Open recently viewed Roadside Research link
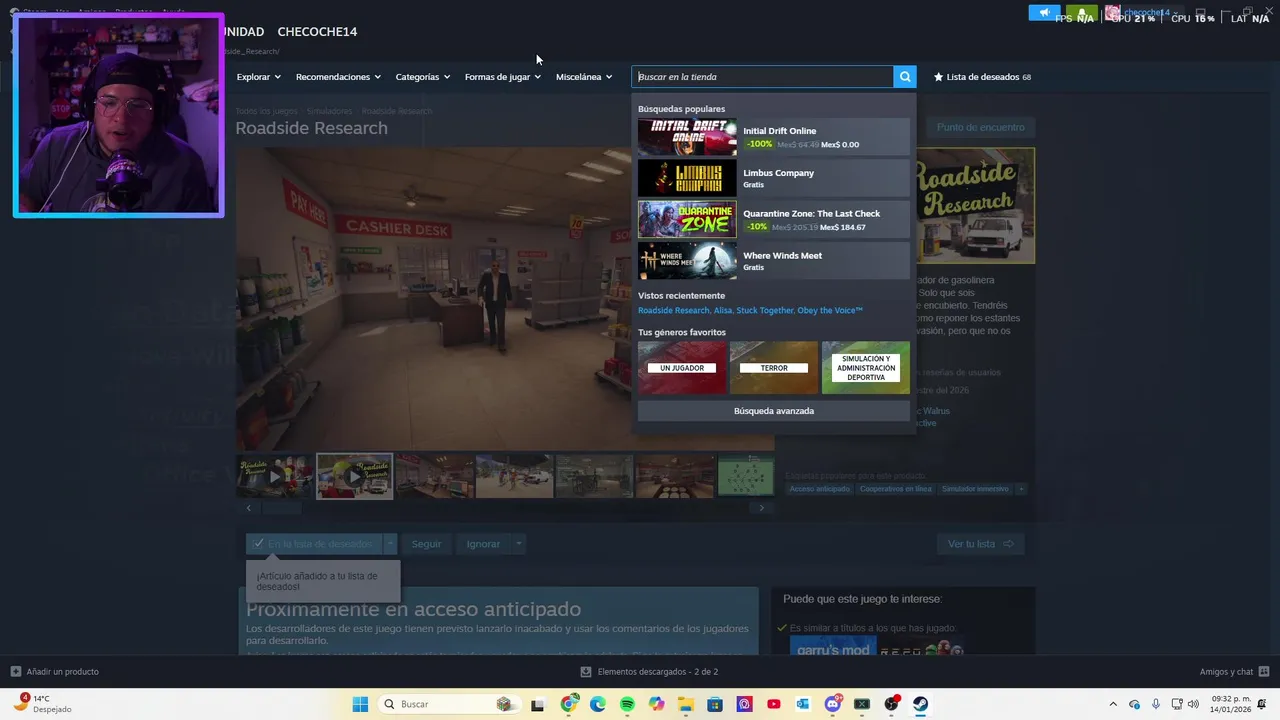 coord(674,311)
